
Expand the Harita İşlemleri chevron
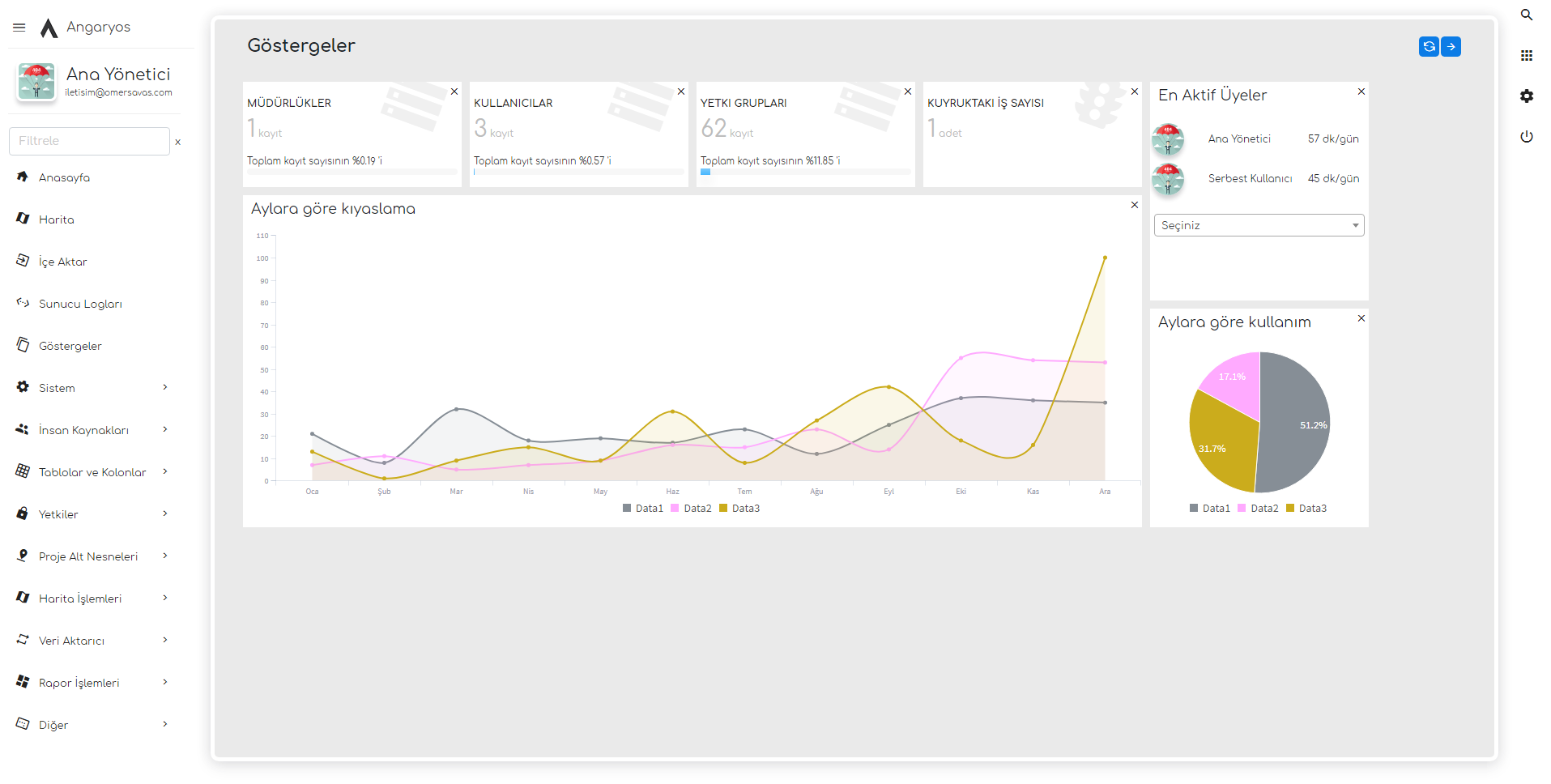165,598
